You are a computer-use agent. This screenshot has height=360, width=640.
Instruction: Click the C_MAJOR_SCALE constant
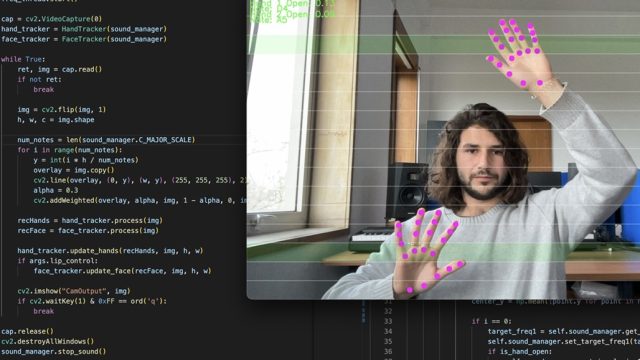coord(165,140)
